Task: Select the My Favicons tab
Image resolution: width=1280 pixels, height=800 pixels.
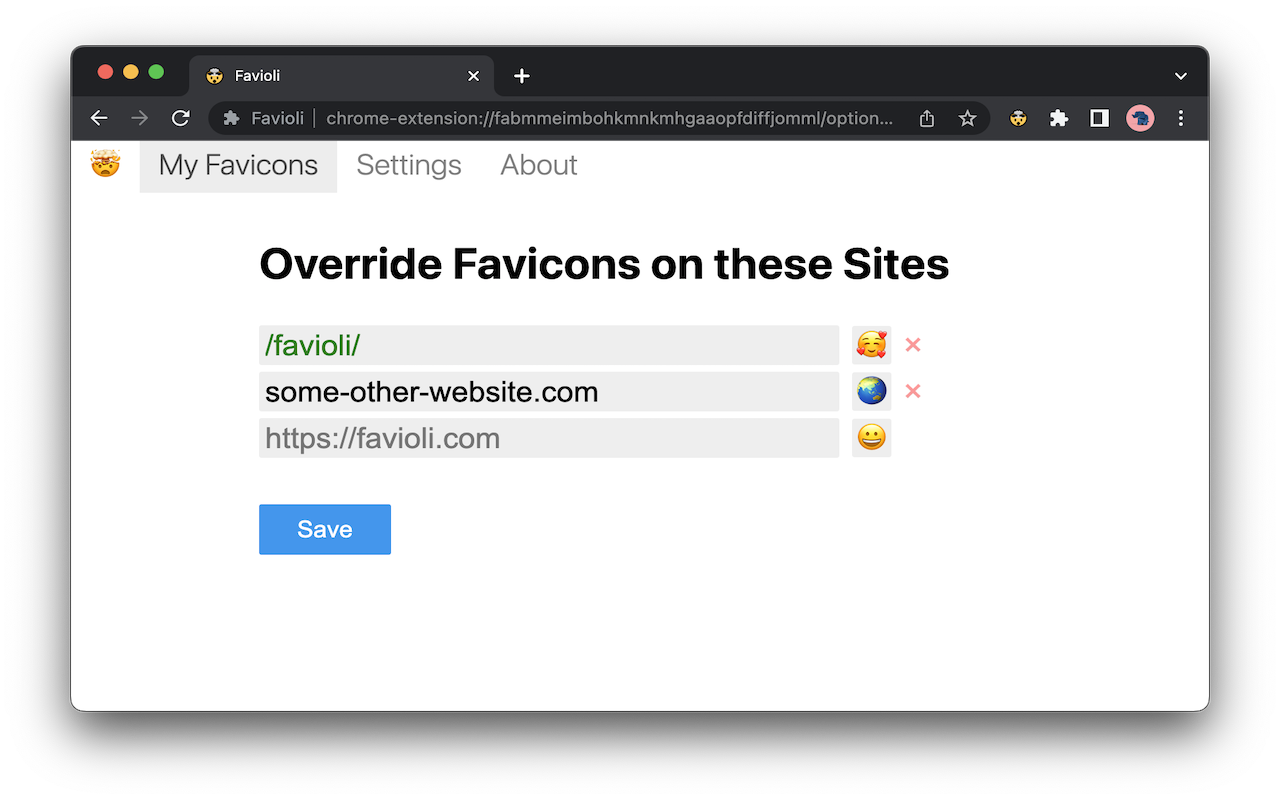Action: coord(238,165)
